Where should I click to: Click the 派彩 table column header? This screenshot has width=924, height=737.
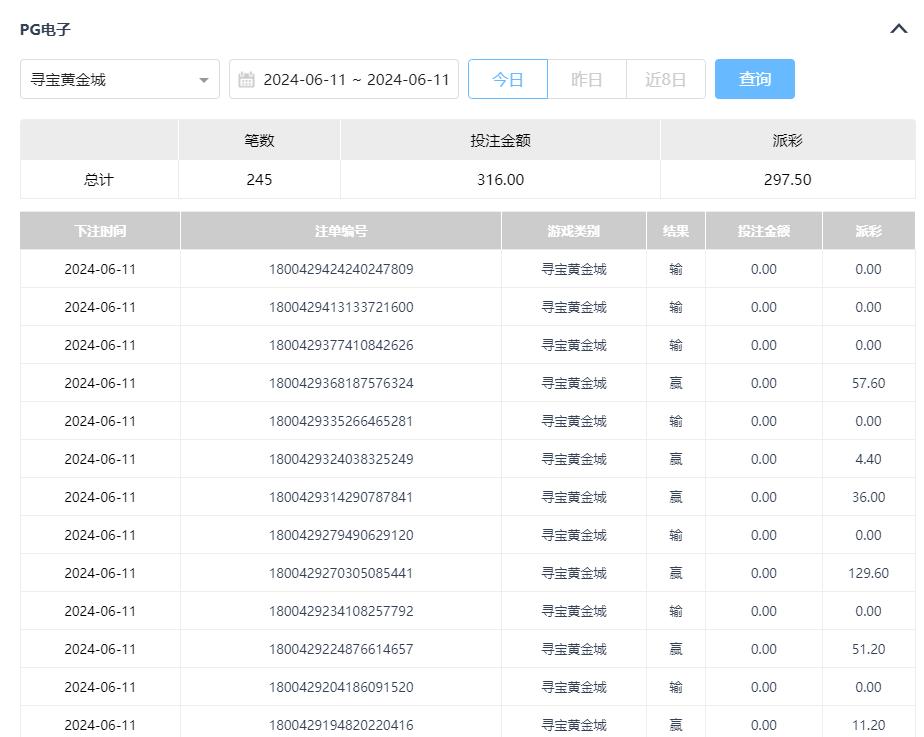pyautogui.click(x=868, y=231)
